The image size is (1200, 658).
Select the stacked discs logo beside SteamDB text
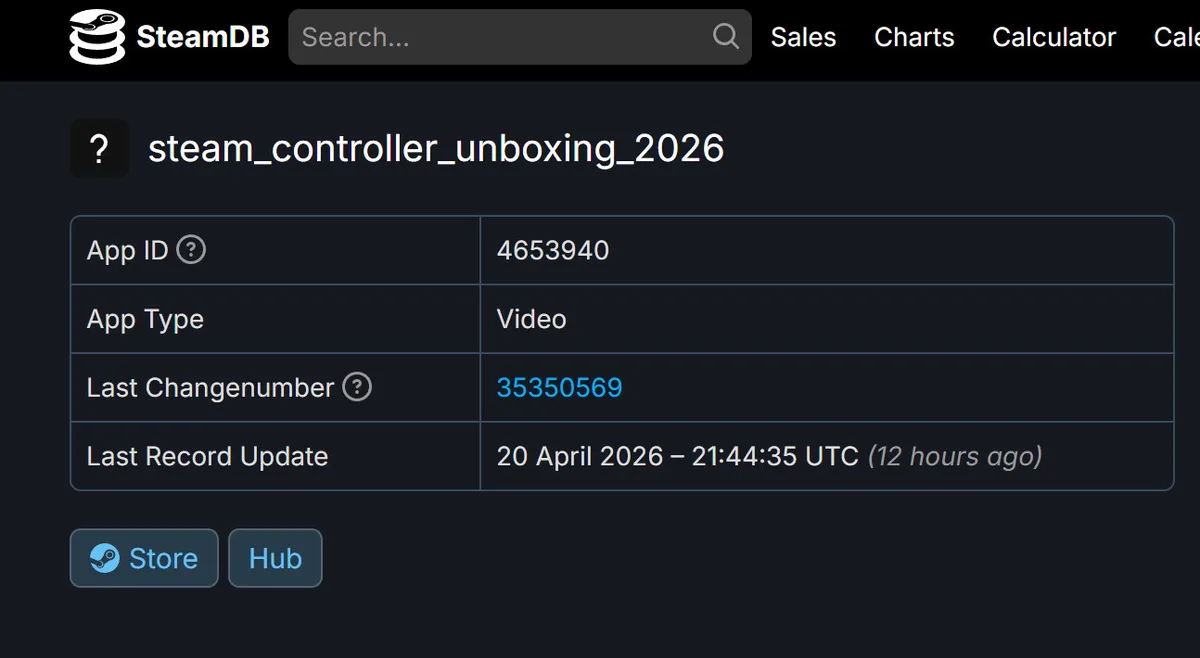tap(97, 37)
